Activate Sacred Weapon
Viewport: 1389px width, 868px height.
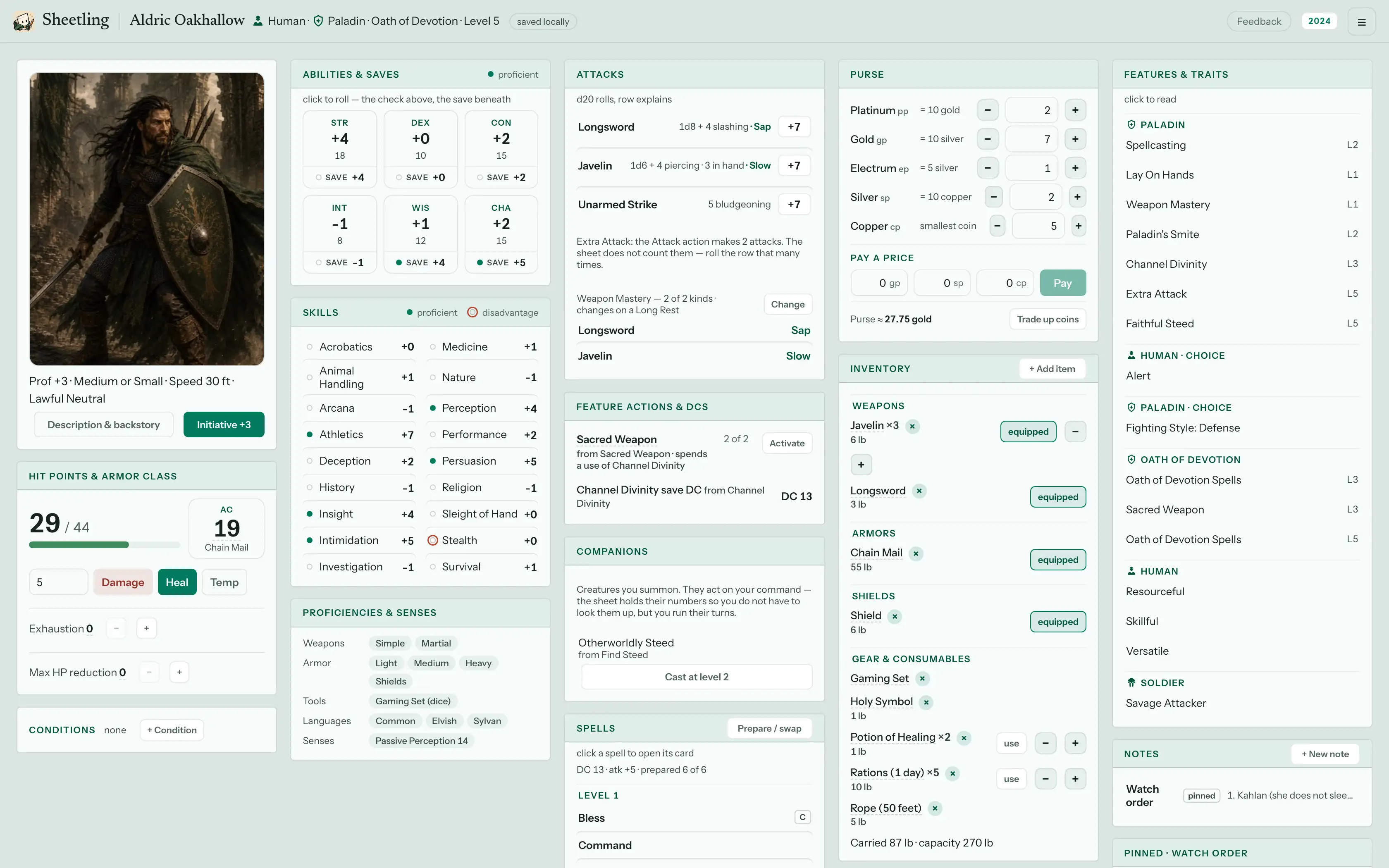(786, 443)
